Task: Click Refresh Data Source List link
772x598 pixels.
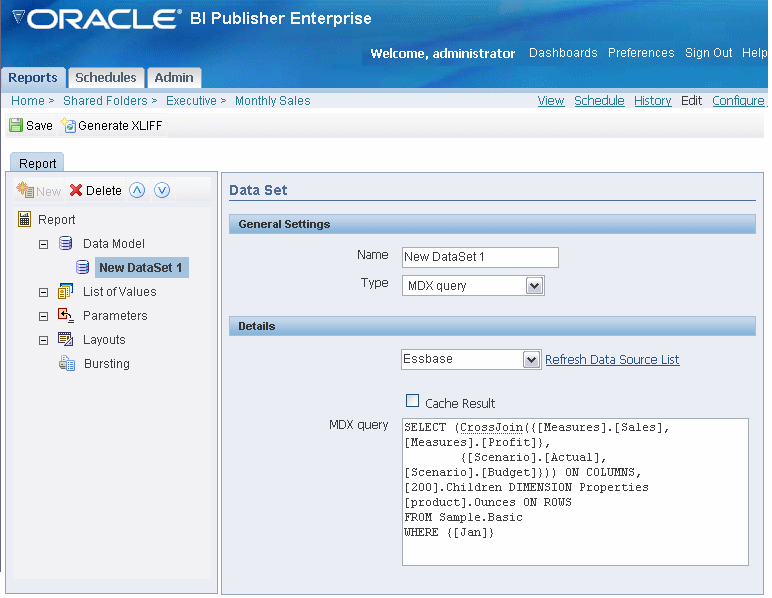Action: click(612, 360)
